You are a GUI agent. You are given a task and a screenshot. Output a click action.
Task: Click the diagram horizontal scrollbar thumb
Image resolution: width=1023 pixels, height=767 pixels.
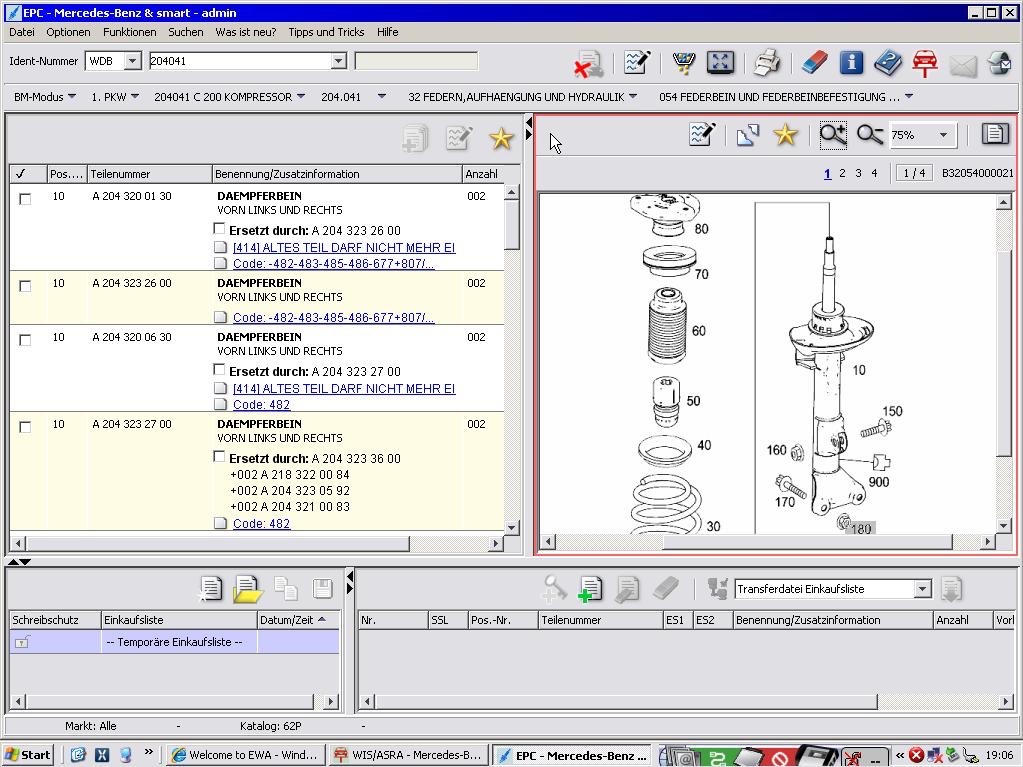pos(808,541)
